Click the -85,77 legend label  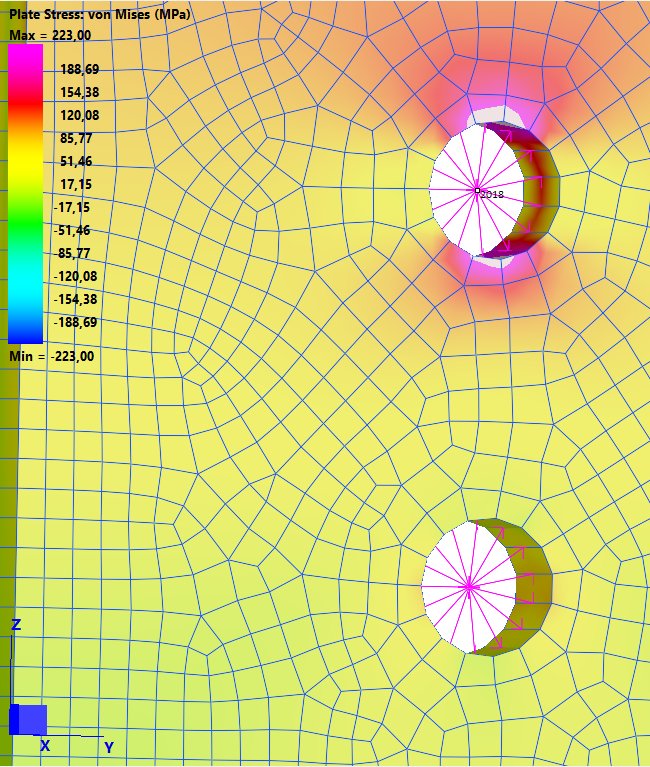(x=73, y=253)
